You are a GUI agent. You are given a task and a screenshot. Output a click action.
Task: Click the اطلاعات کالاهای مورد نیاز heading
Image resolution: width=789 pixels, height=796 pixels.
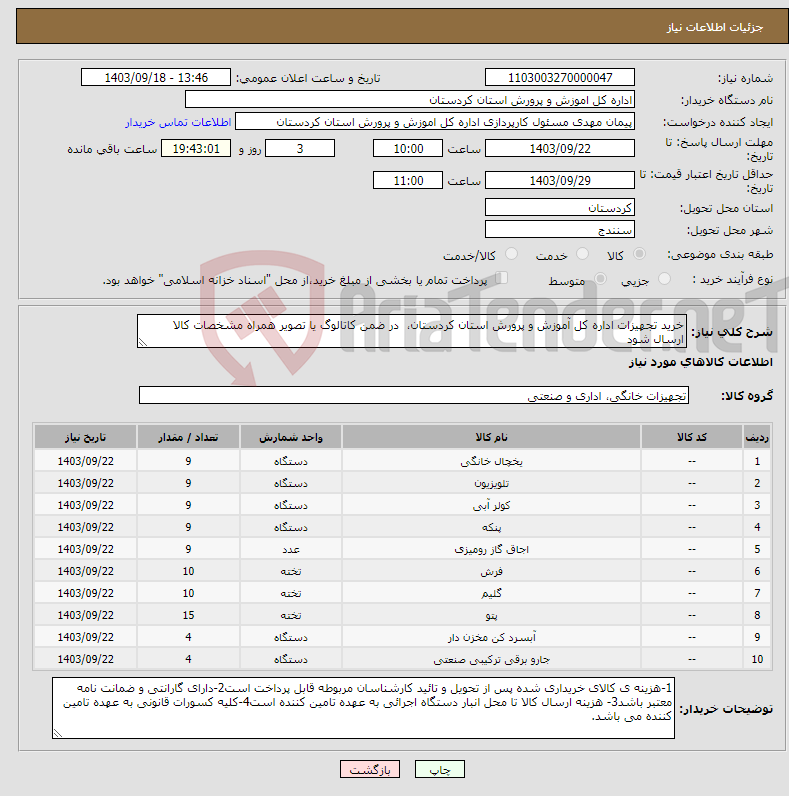pyautogui.click(x=701, y=362)
